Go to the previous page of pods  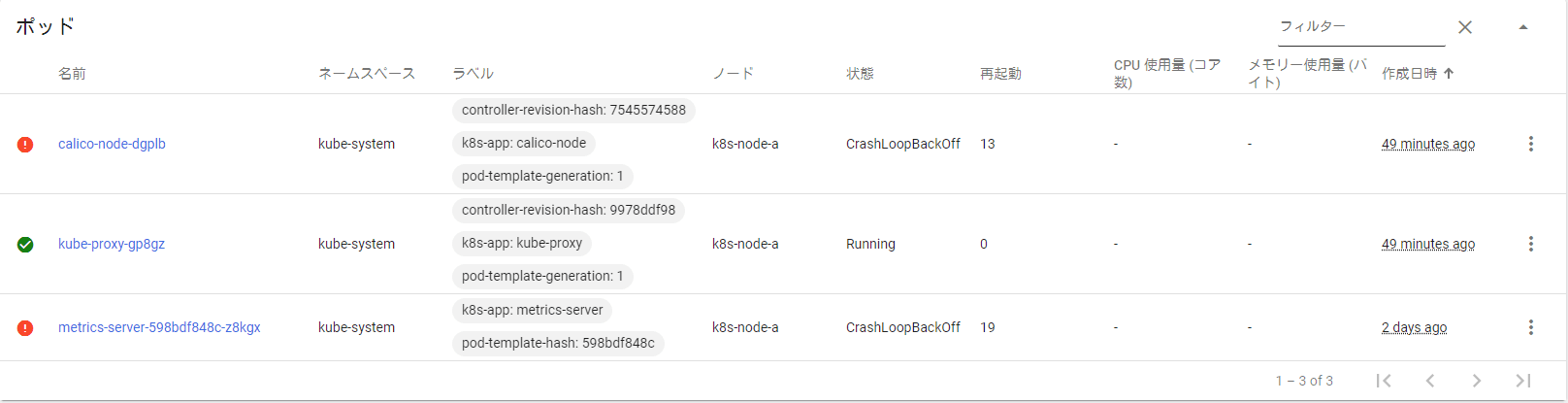coord(1430,381)
